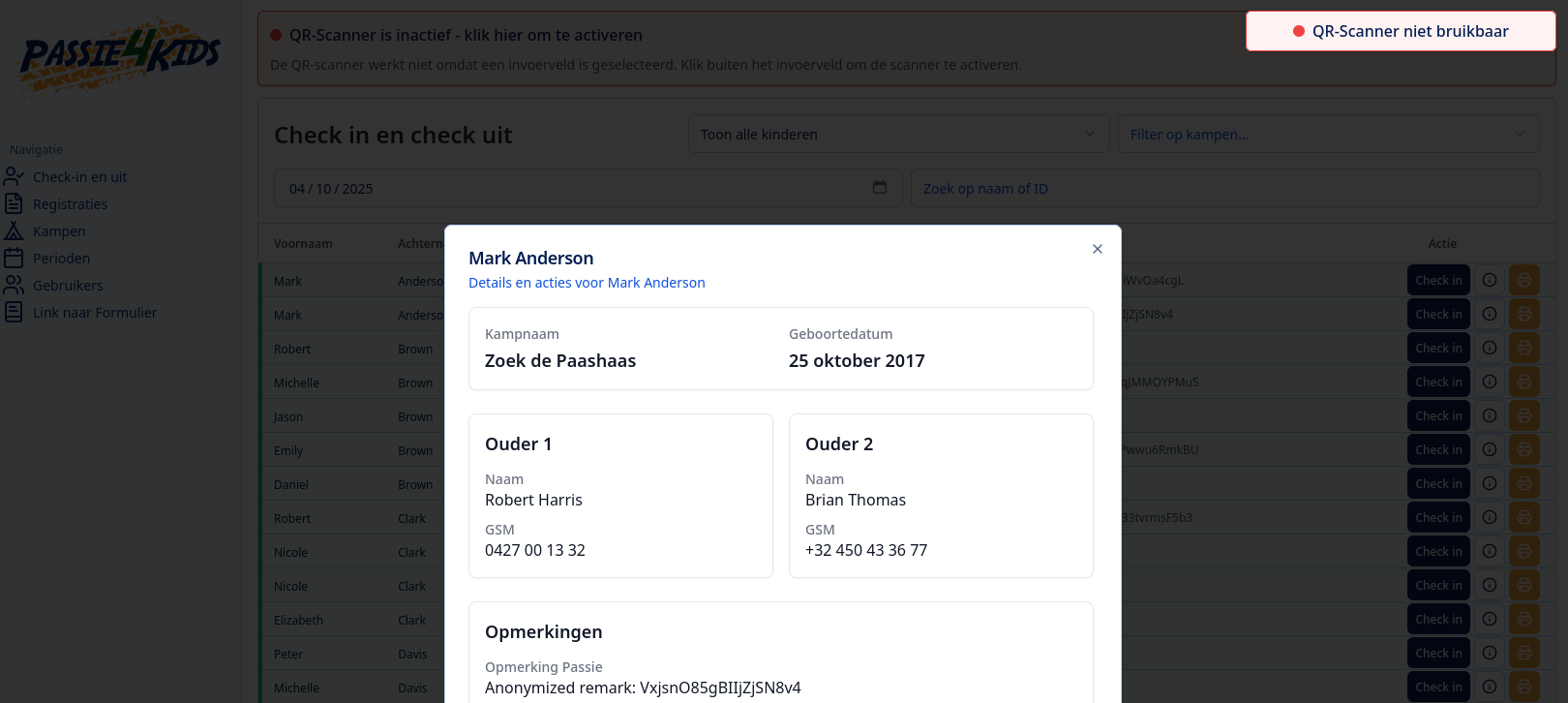The image size is (1568, 703).
Task: Open Details en acties voor Mark Anderson link
Action: (x=587, y=282)
